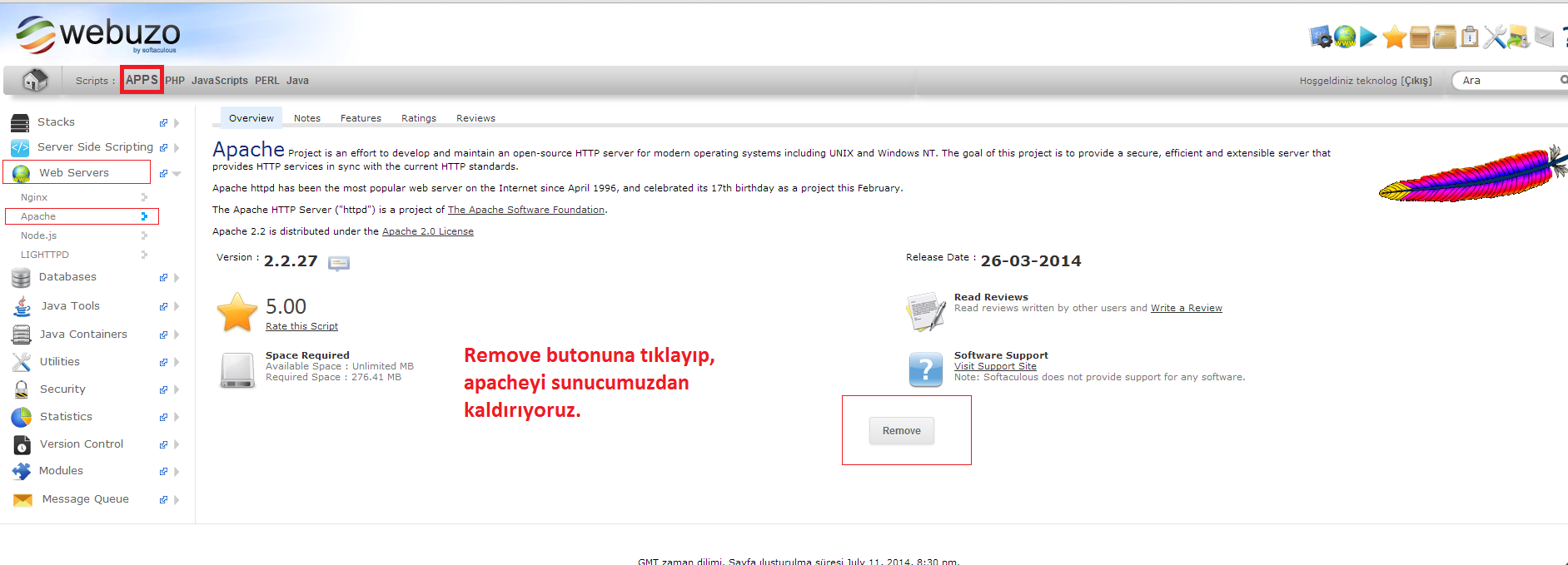Open Databases external-link icon
1568x565 pixels.
coord(163,278)
